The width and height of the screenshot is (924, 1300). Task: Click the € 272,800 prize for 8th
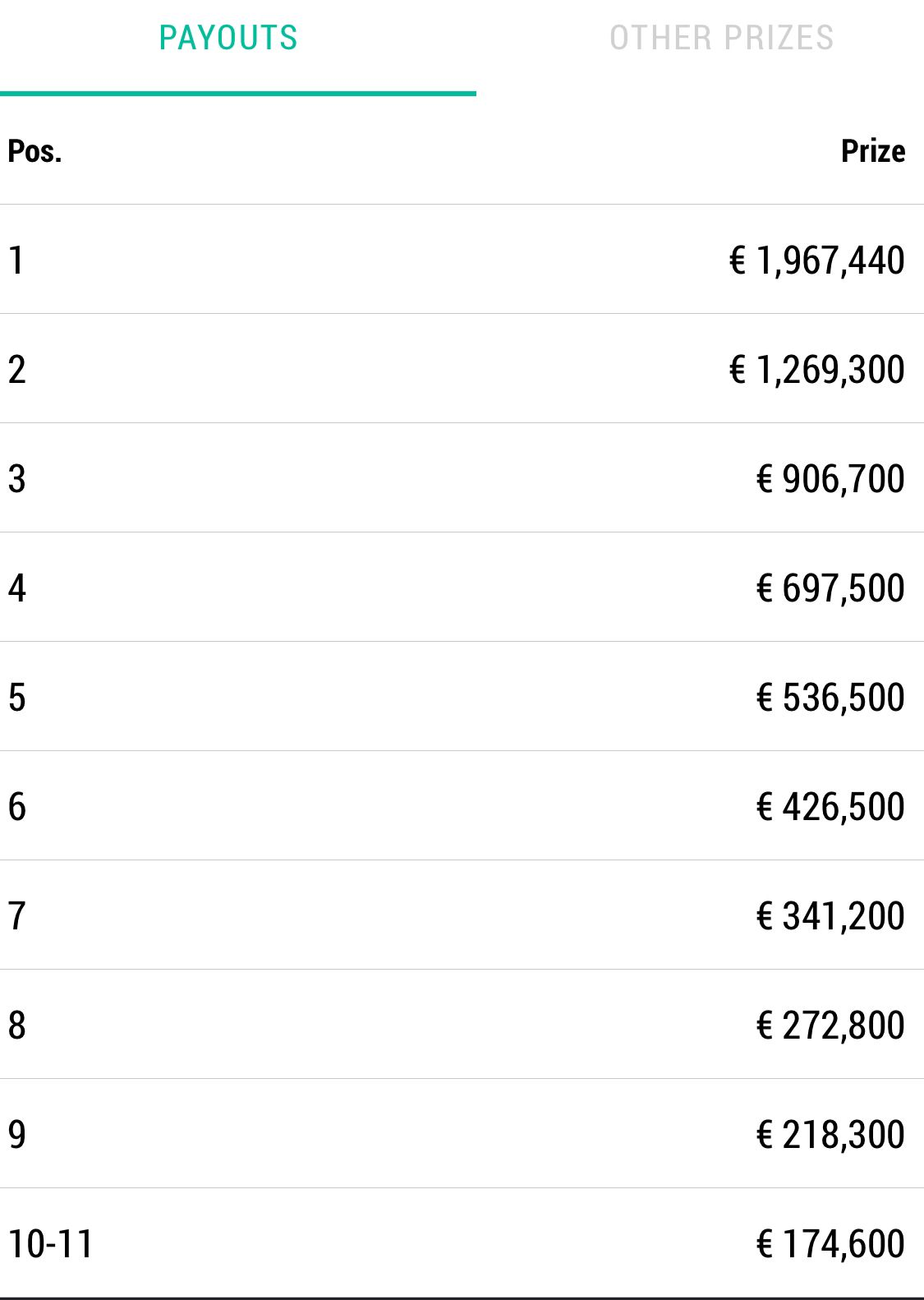point(830,1026)
